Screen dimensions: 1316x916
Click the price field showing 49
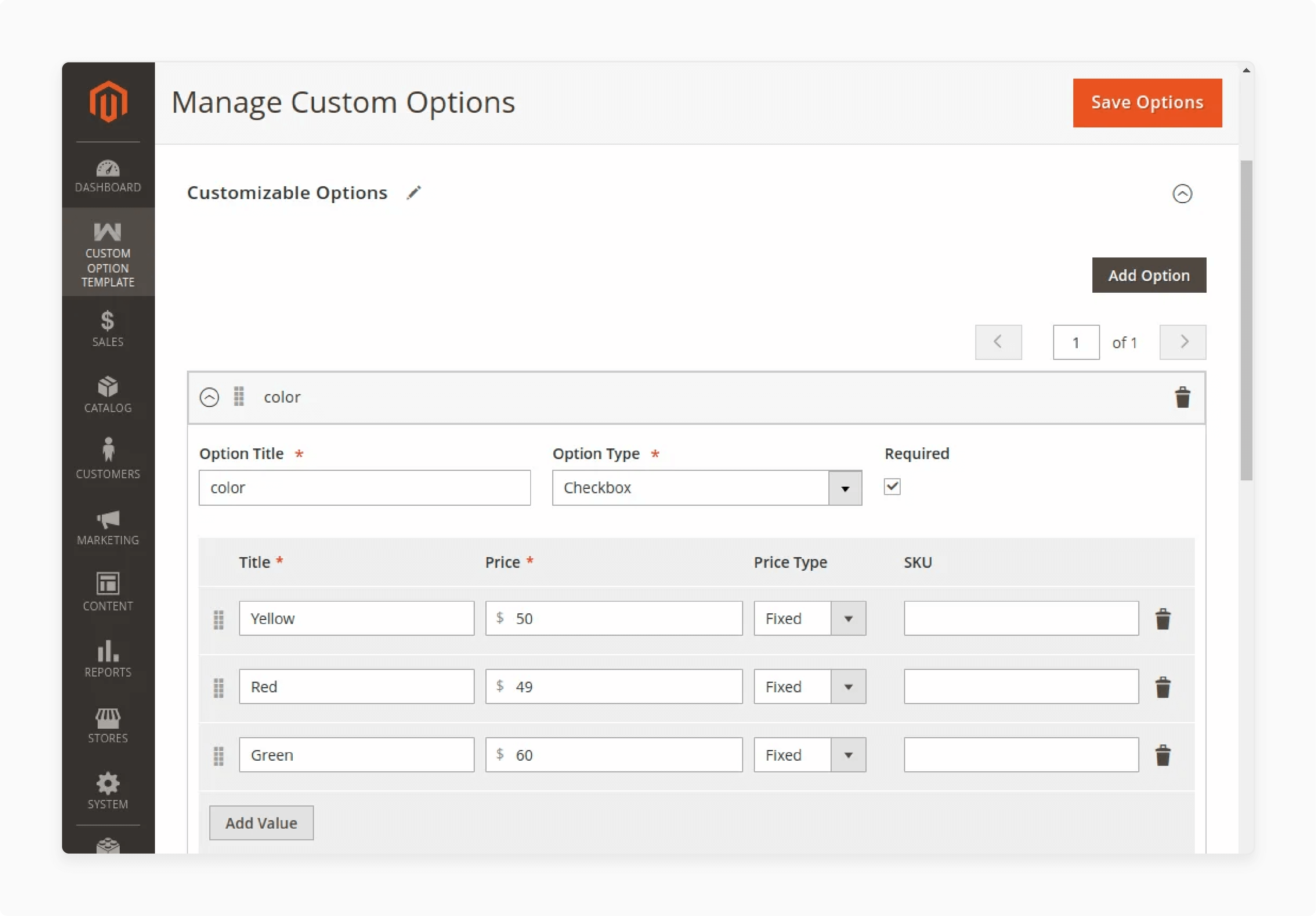coord(614,687)
